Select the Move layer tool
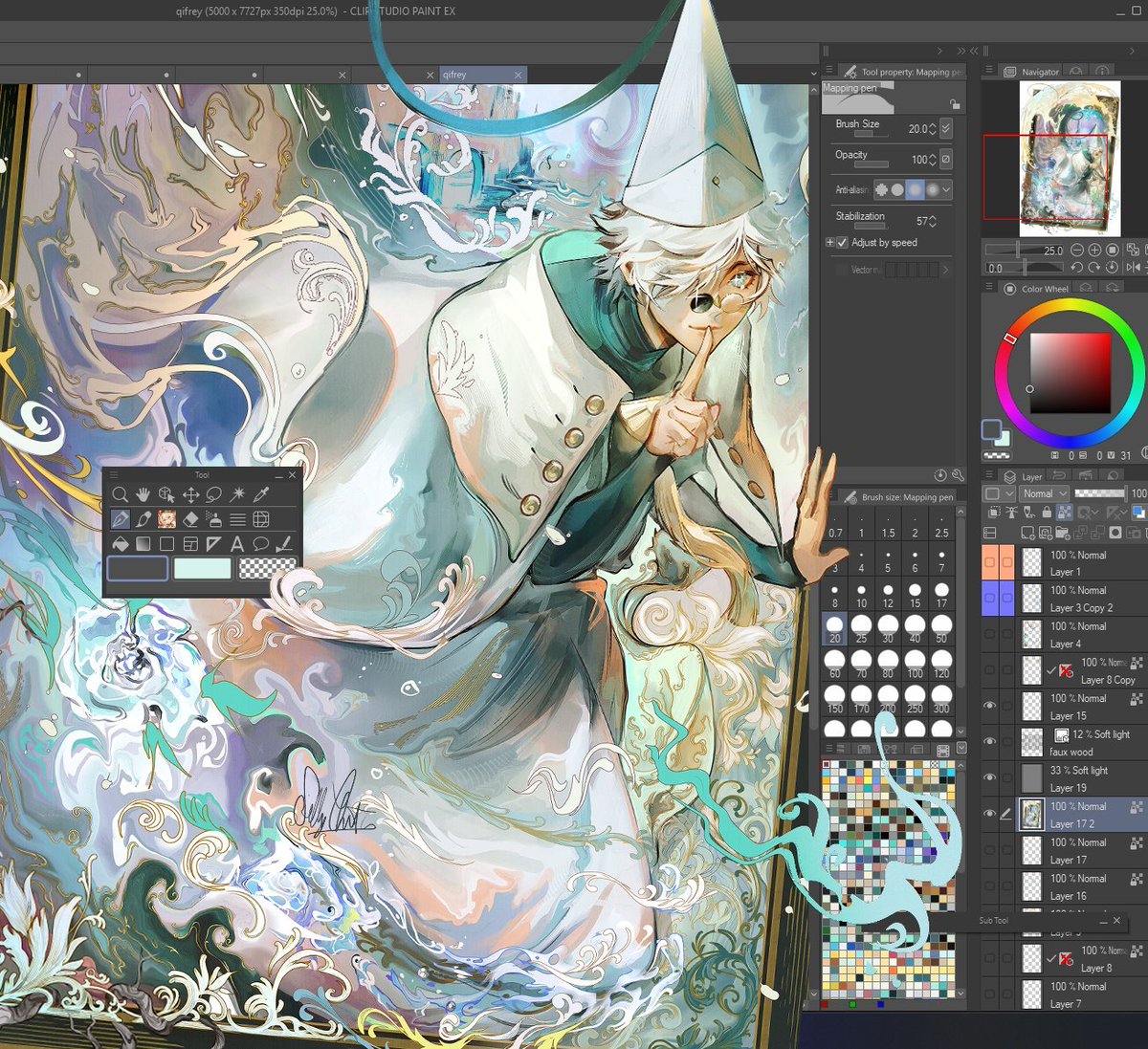 pos(190,494)
